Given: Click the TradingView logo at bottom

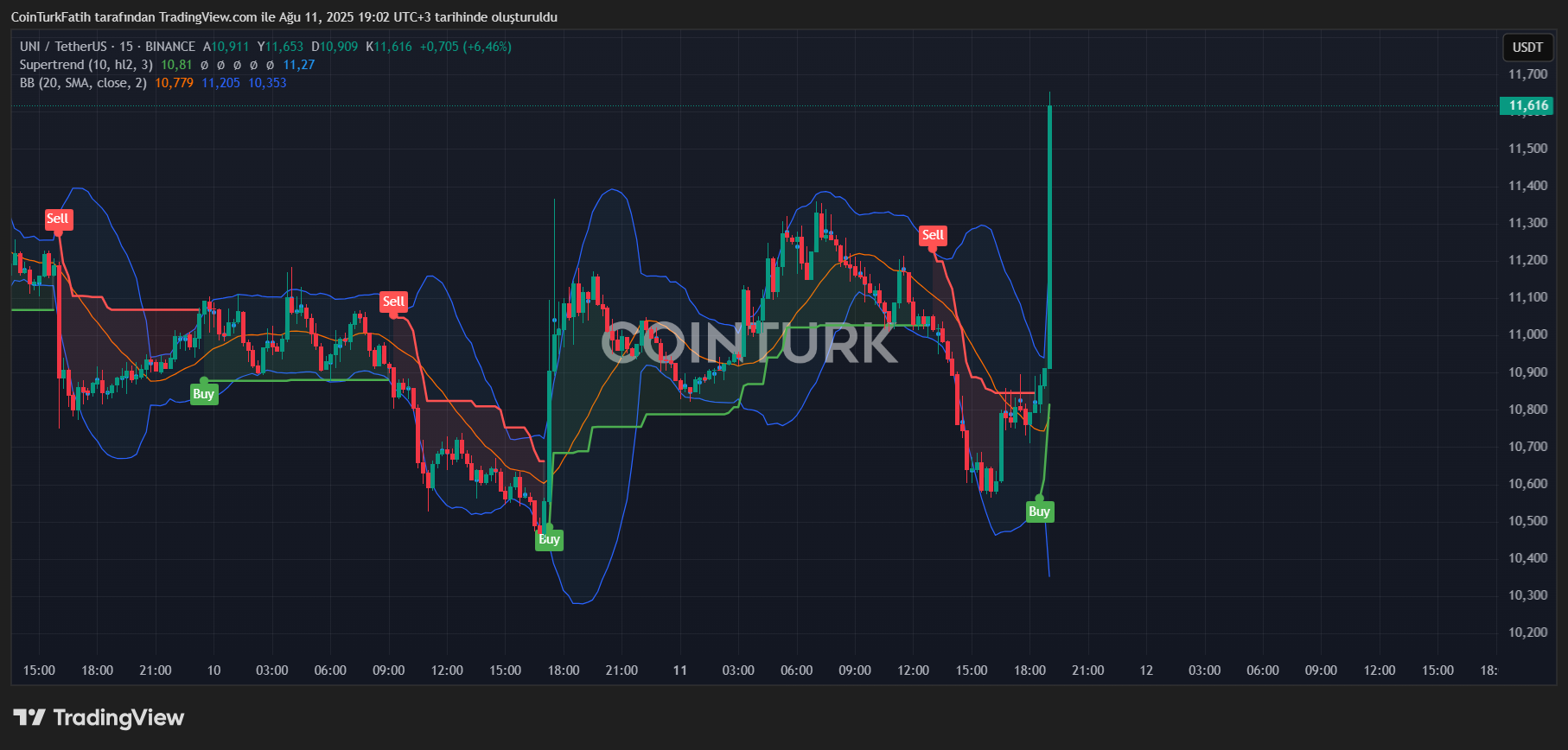Looking at the screenshot, I should click(99, 718).
